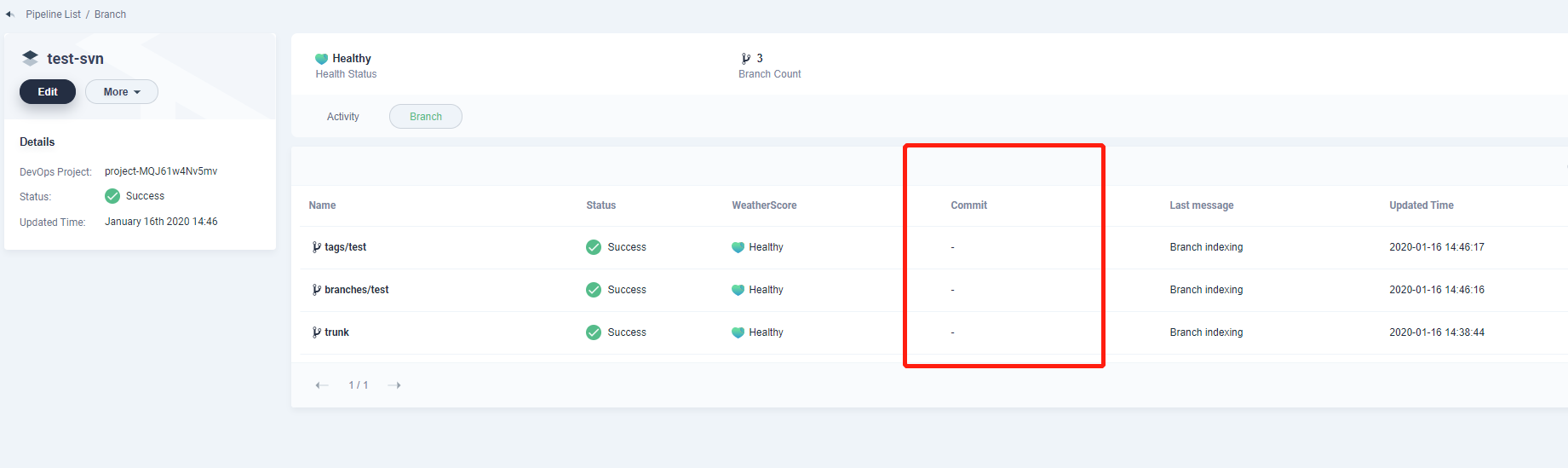Viewport: 1568px width, 468px height.
Task: Click the Commit column header
Action: click(x=968, y=205)
